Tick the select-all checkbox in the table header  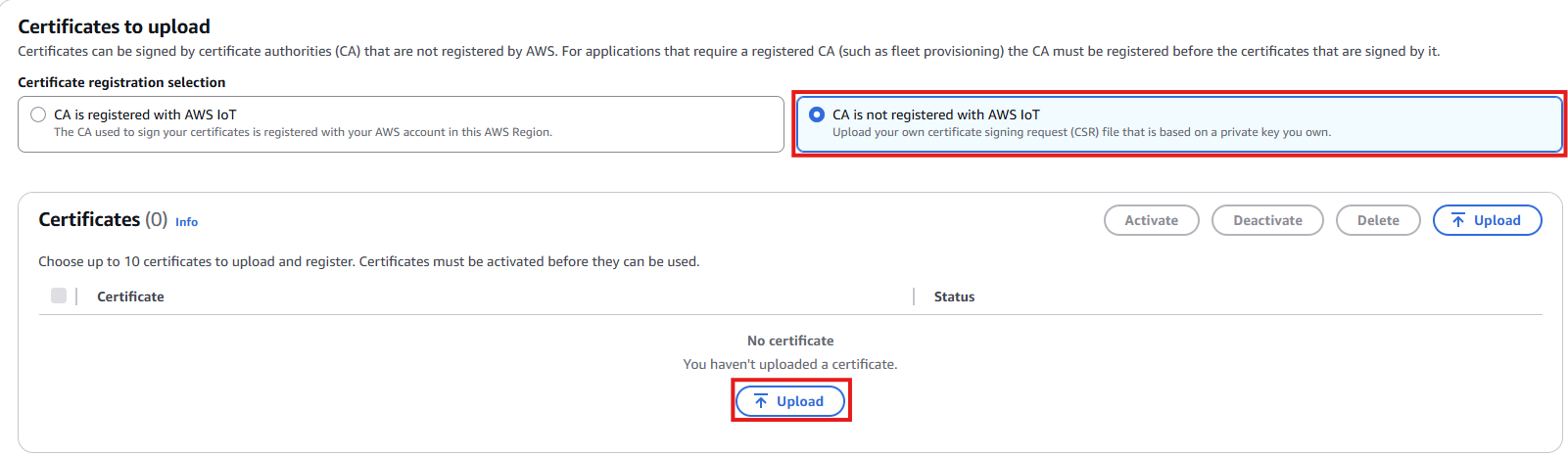(59, 296)
